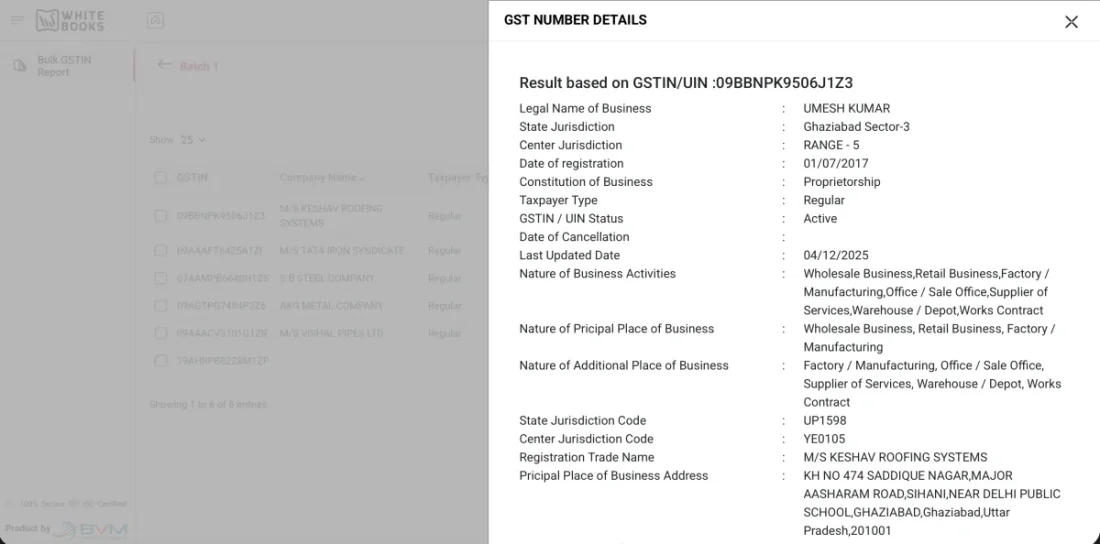Open Bulk GSTIN Report menu item

(64, 66)
